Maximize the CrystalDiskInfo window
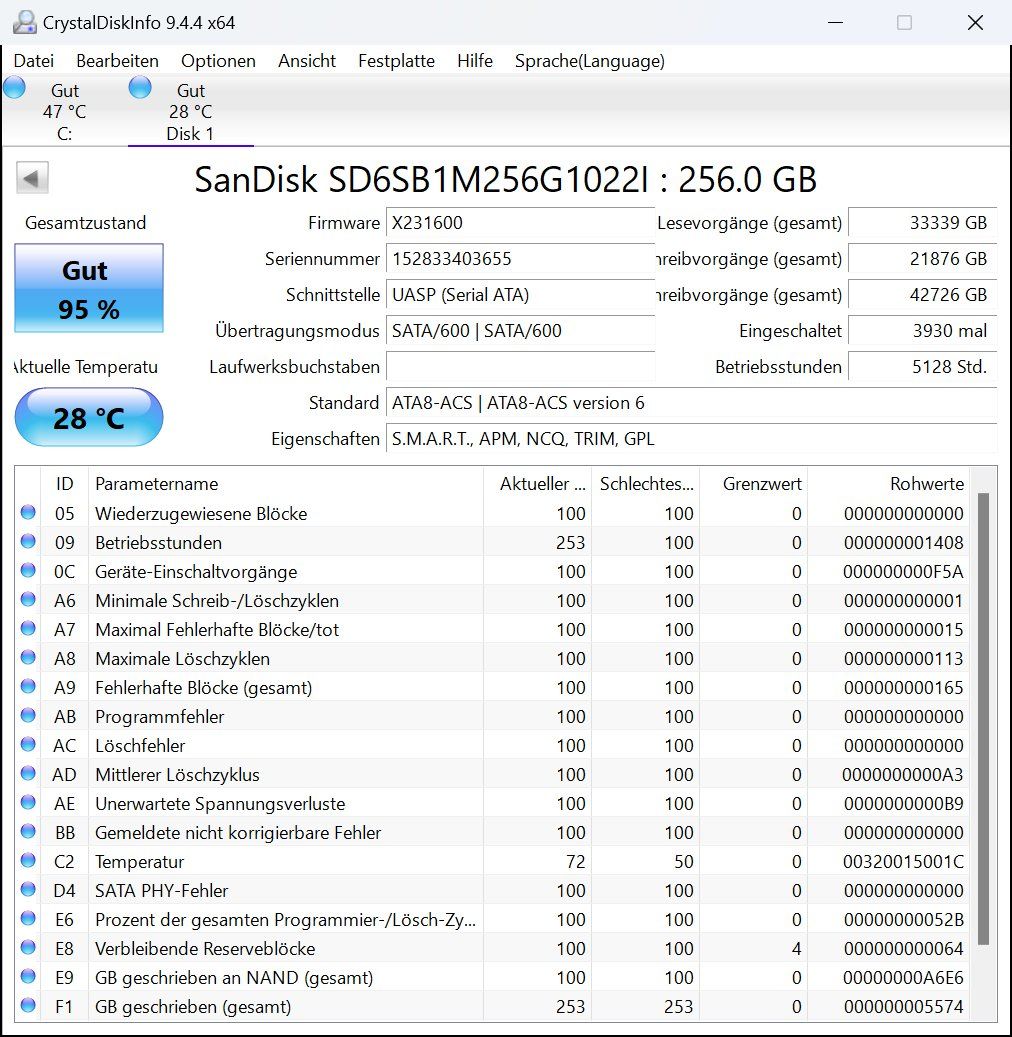The width and height of the screenshot is (1012, 1037). click(x=904, y=22)
